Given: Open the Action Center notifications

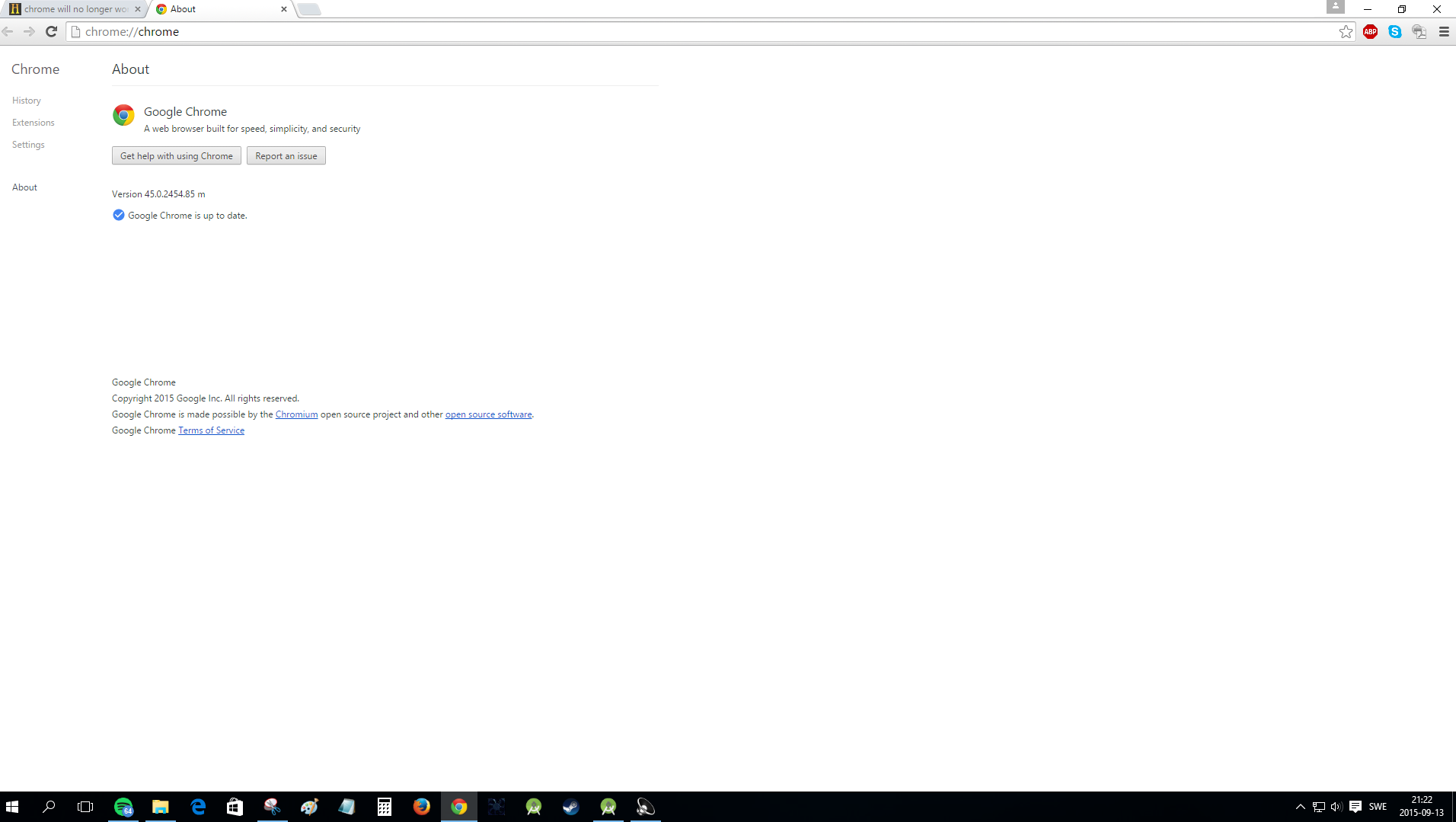Looking at the screenshot, I should pos(1355,807).
